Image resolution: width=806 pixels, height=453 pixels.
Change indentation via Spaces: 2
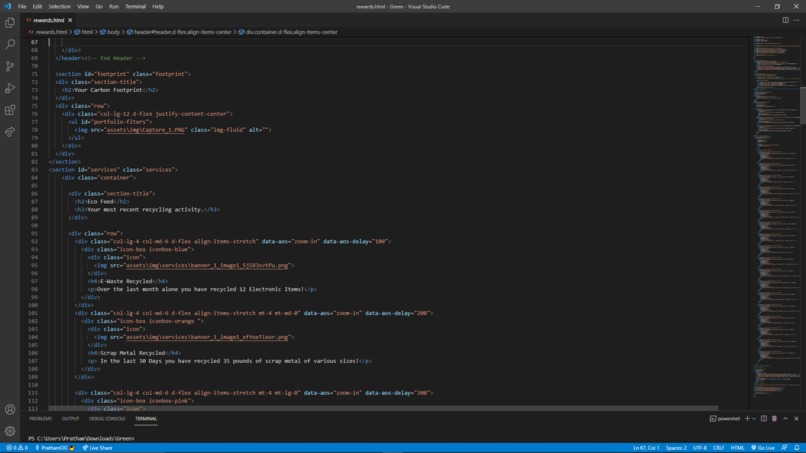[676, 448]
